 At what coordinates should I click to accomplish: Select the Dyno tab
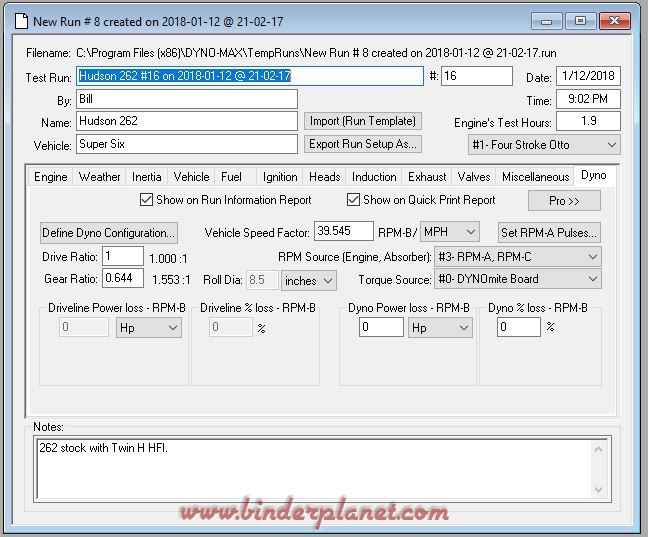click(594, 175)
